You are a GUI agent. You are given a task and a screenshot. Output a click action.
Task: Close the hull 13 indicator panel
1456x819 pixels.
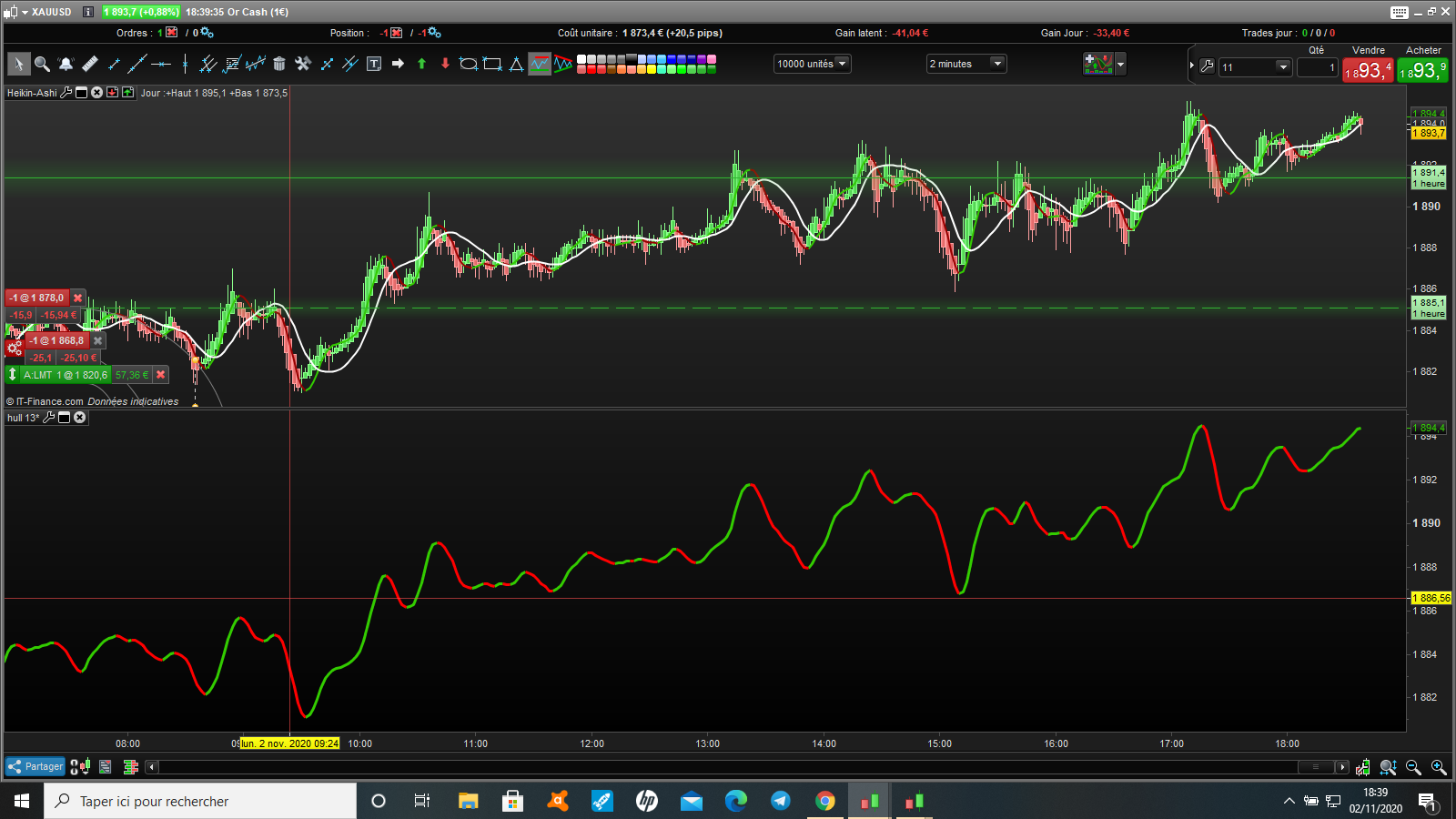pos(80,418)
